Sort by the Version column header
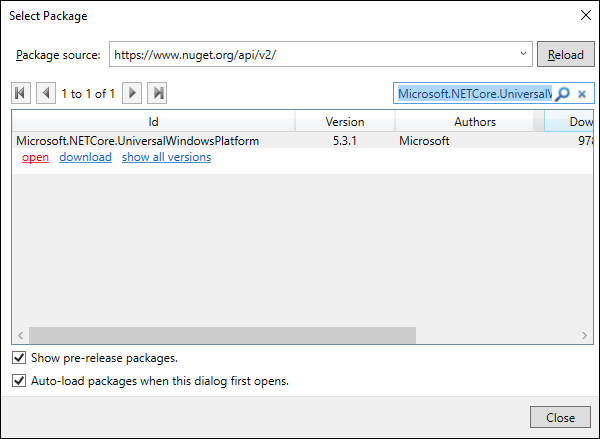600x439 pixels. [345, 122]
